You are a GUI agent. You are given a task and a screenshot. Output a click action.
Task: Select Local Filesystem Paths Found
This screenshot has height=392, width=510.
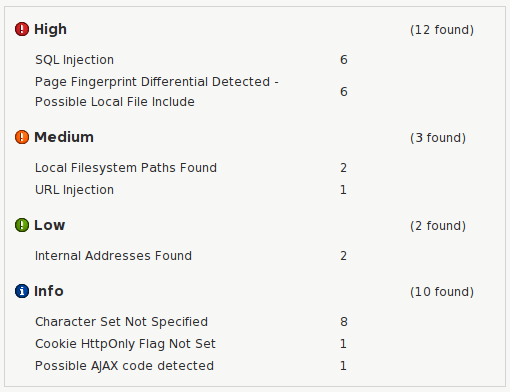coord(126,168)
